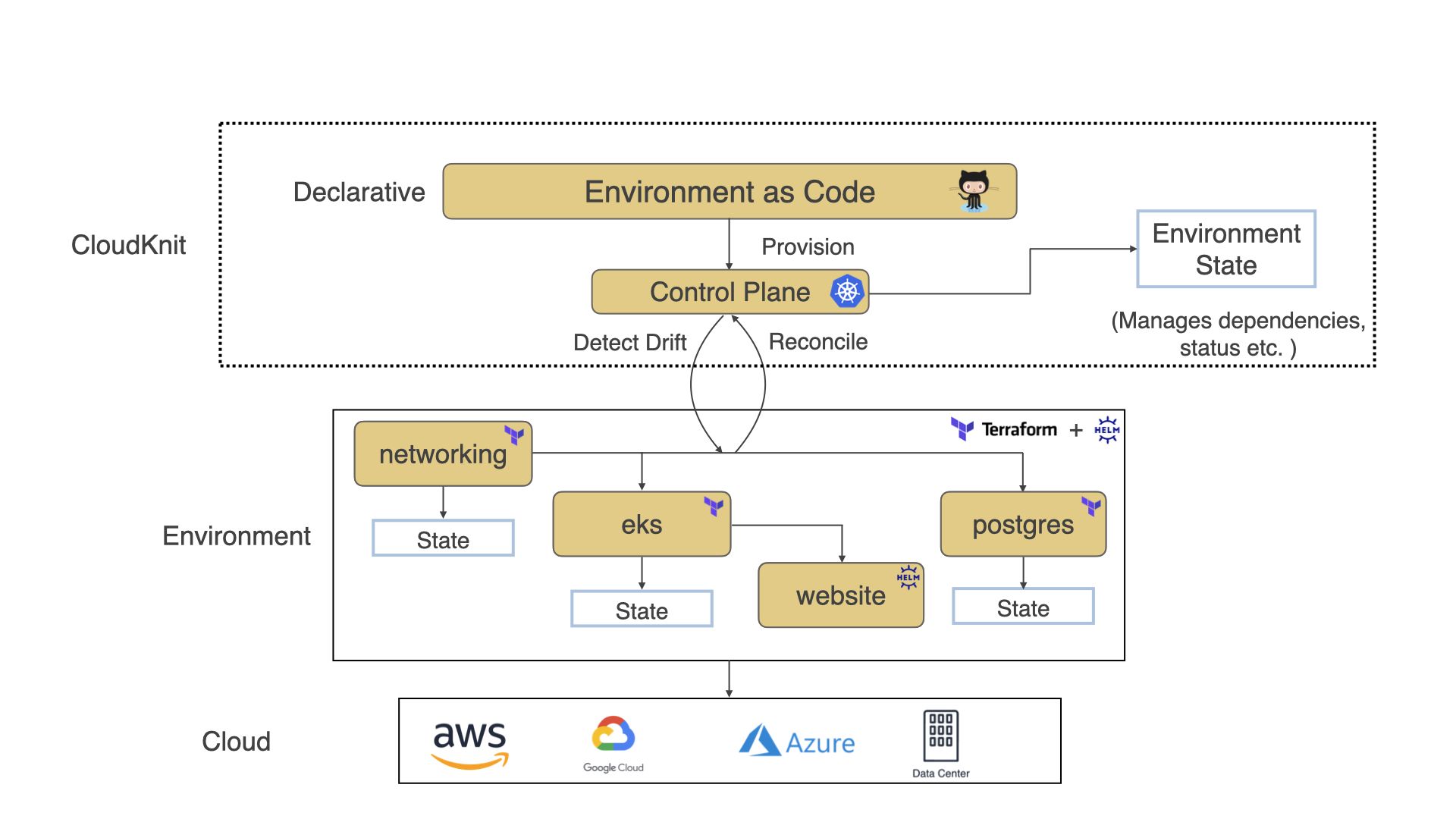The image size is (1456, 819).
Task: Select the eks module box
Action: tap(642, 524)
